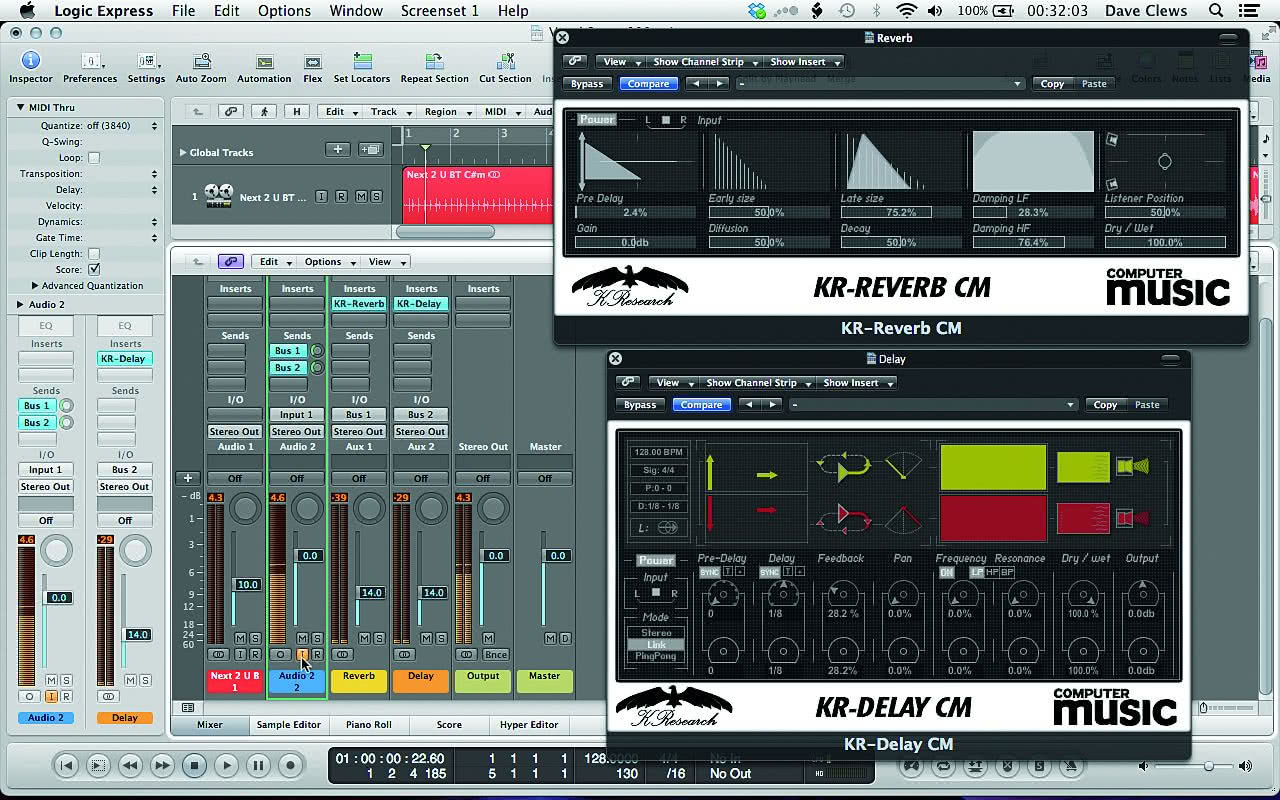Click the purple link icon in Mixer toolbar
The image size is (1280, 800).
(x=231, y=262)
